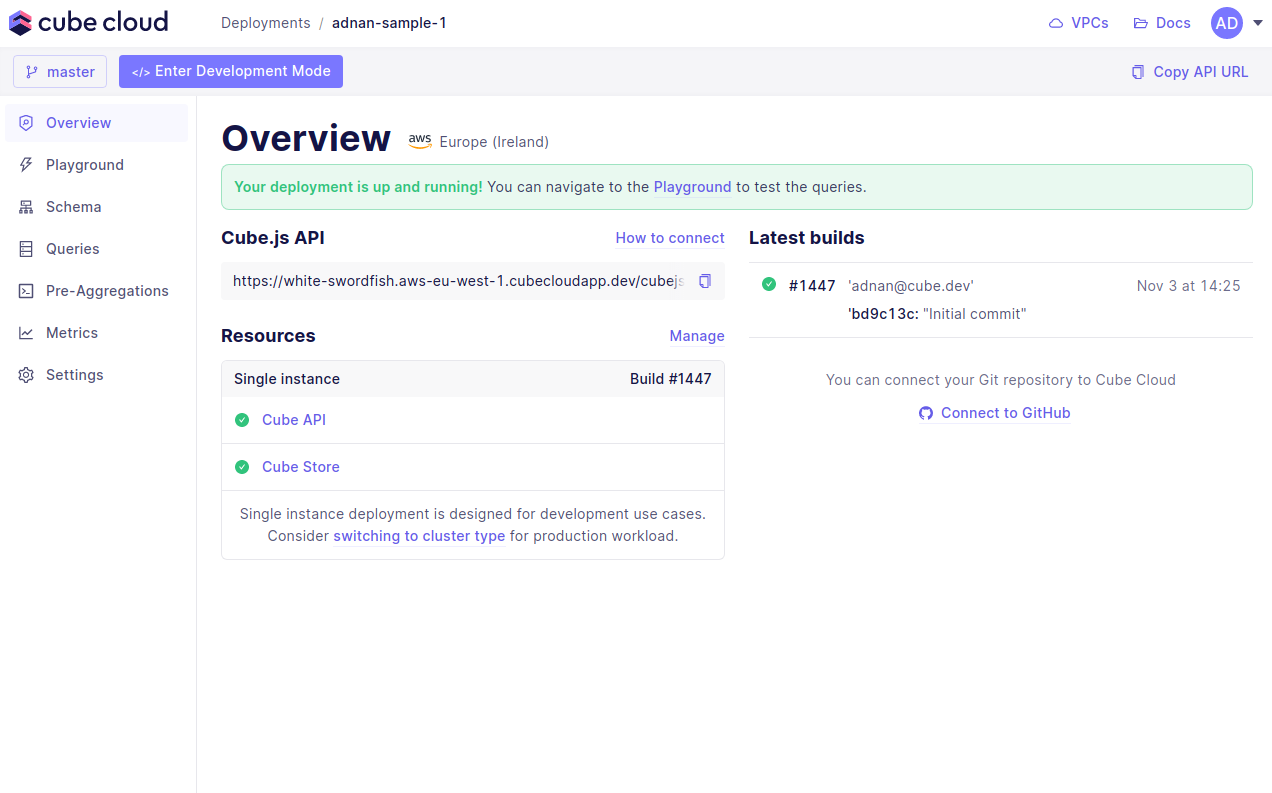This screenshot has width=1272, height=793.
Task: Select the Pre-Aggregations sidebar icon
Action: pyautogui.click(x=24, y=290)
